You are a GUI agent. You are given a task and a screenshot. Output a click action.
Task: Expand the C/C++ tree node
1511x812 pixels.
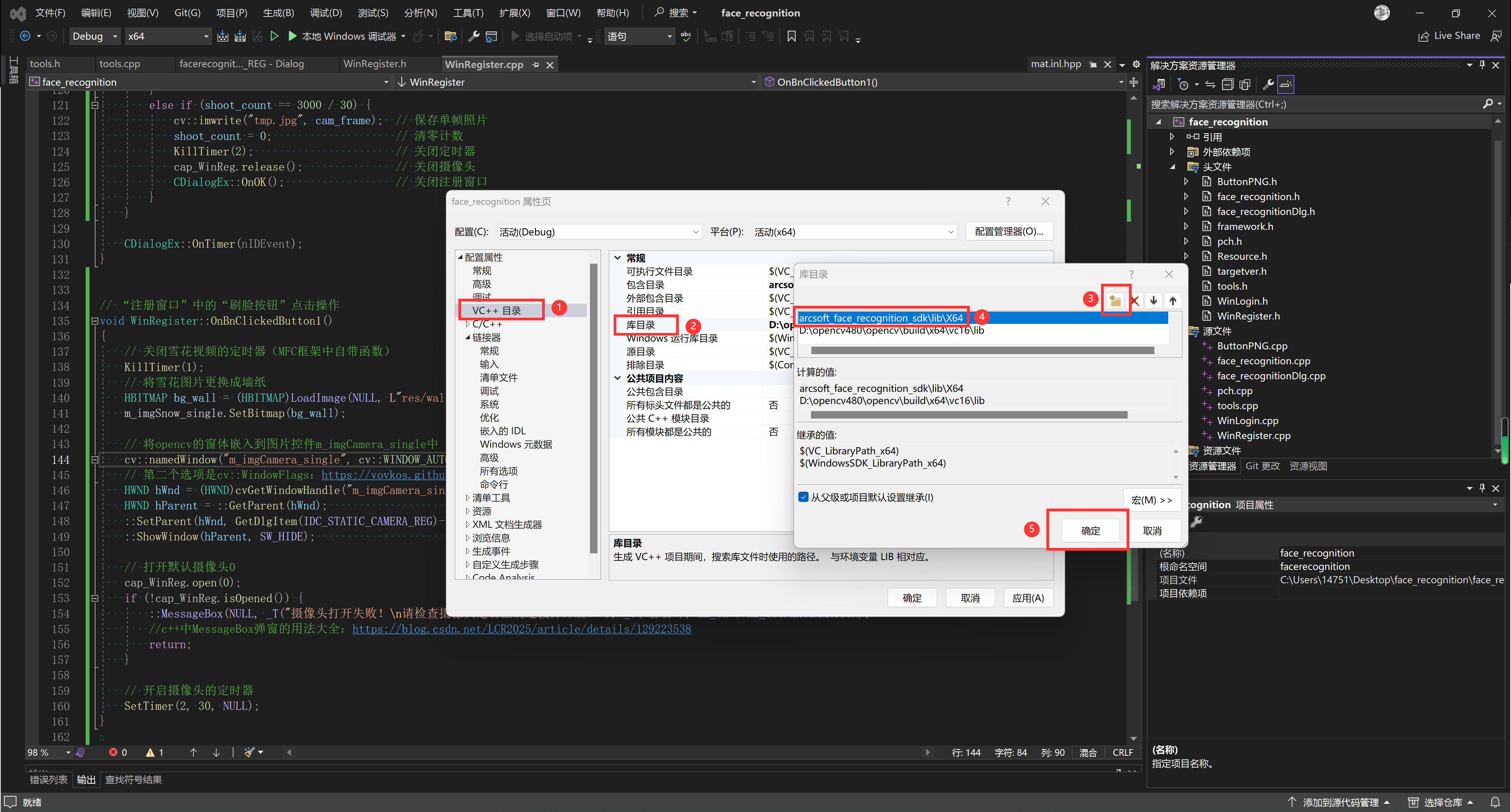(467, 325)
